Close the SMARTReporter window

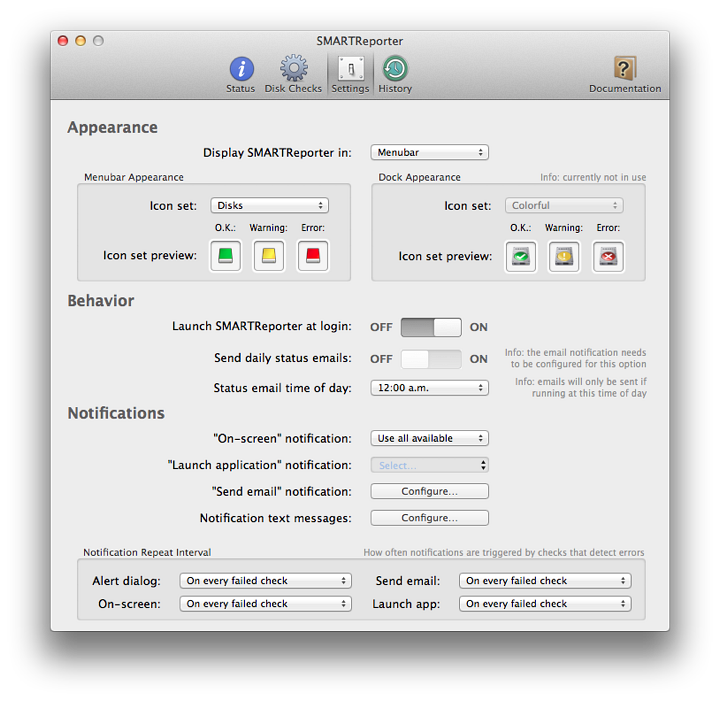(x=63, y=41)
